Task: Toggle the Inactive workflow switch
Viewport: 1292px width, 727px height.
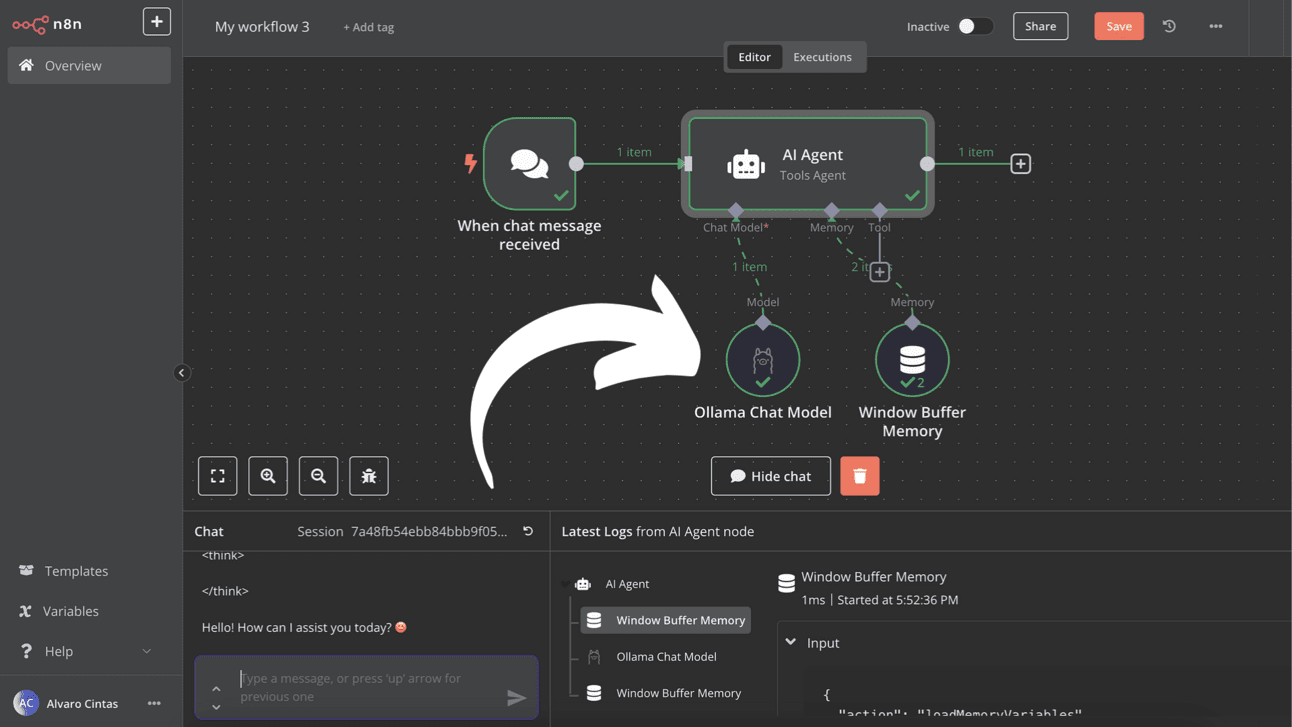Action: pyautogui.click(x=975, y=27)
